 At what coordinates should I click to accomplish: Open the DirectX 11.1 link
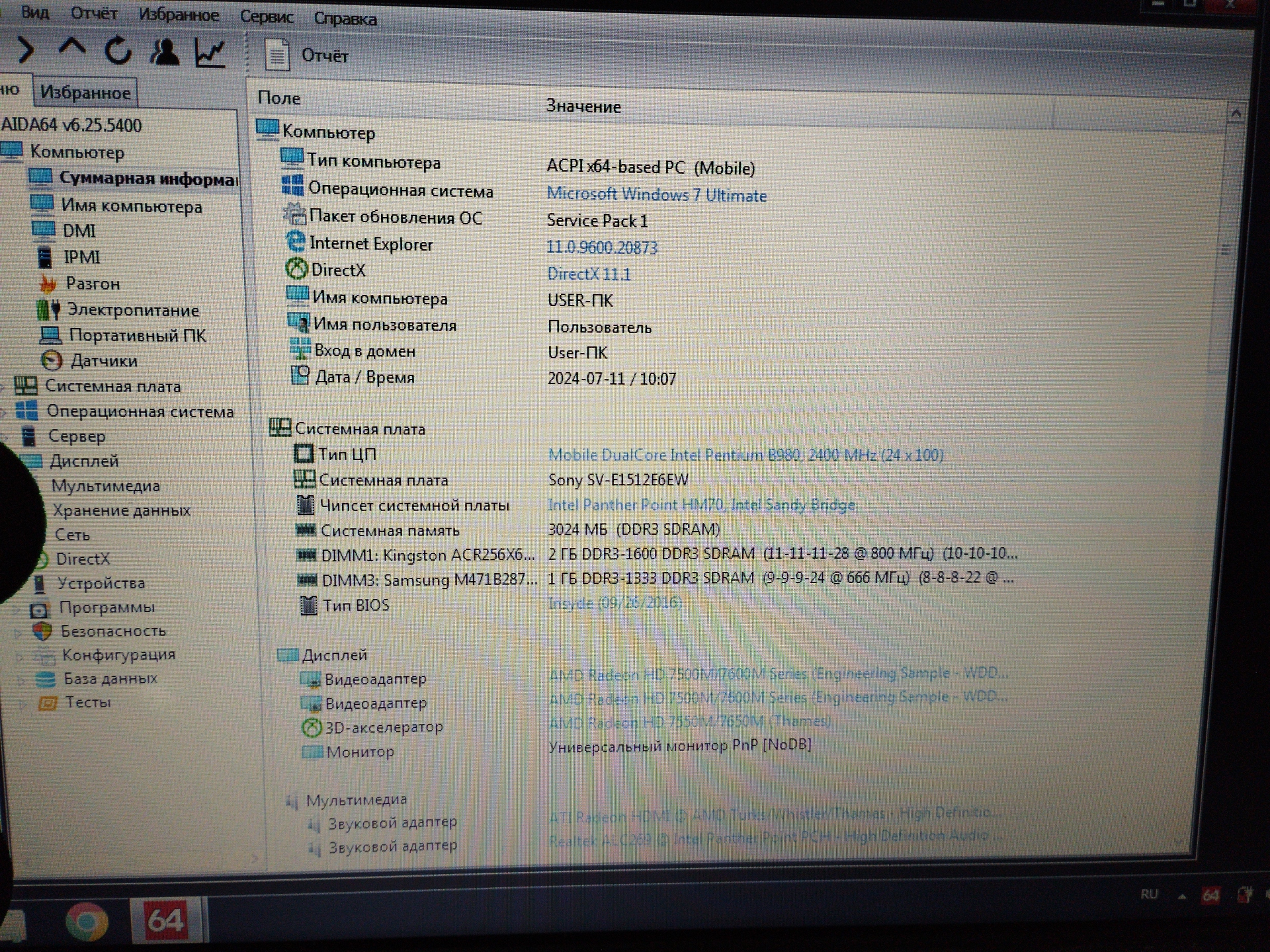[589, 274]
